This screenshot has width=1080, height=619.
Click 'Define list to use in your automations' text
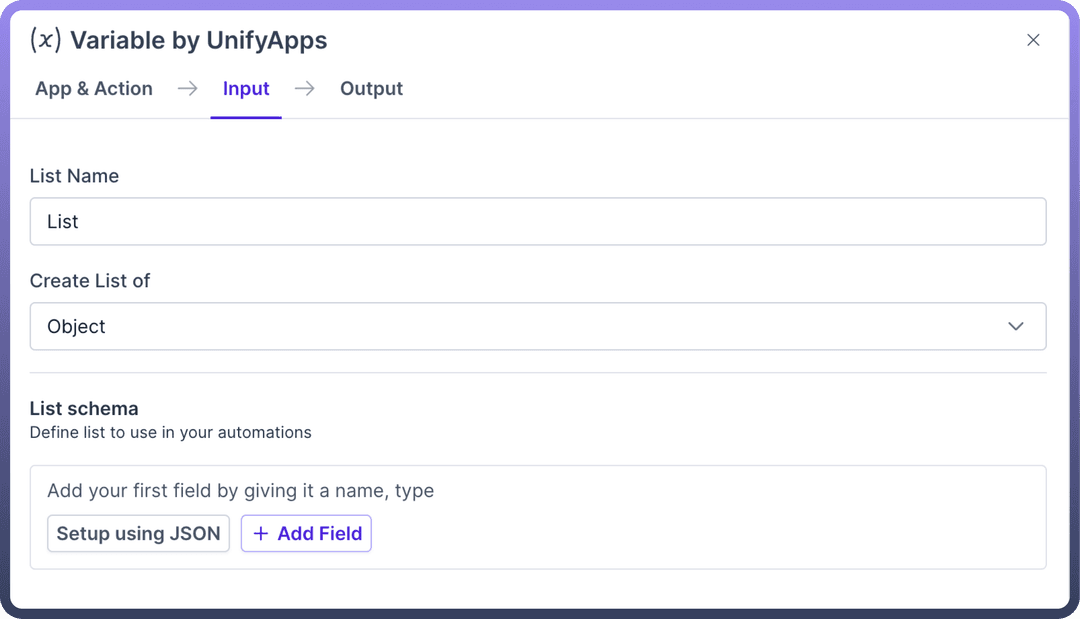pos(170,433)
